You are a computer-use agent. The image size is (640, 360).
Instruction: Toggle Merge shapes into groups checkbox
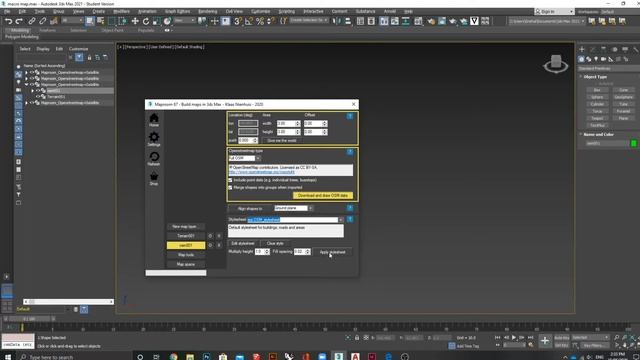(230, 188)
